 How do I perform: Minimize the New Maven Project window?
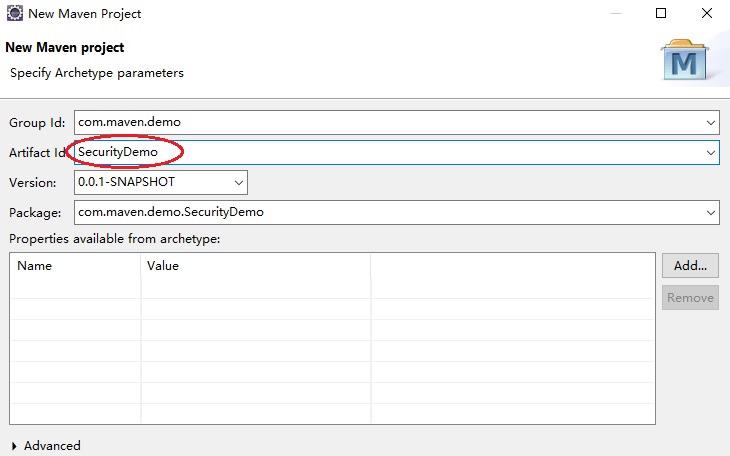coord(616,13)
